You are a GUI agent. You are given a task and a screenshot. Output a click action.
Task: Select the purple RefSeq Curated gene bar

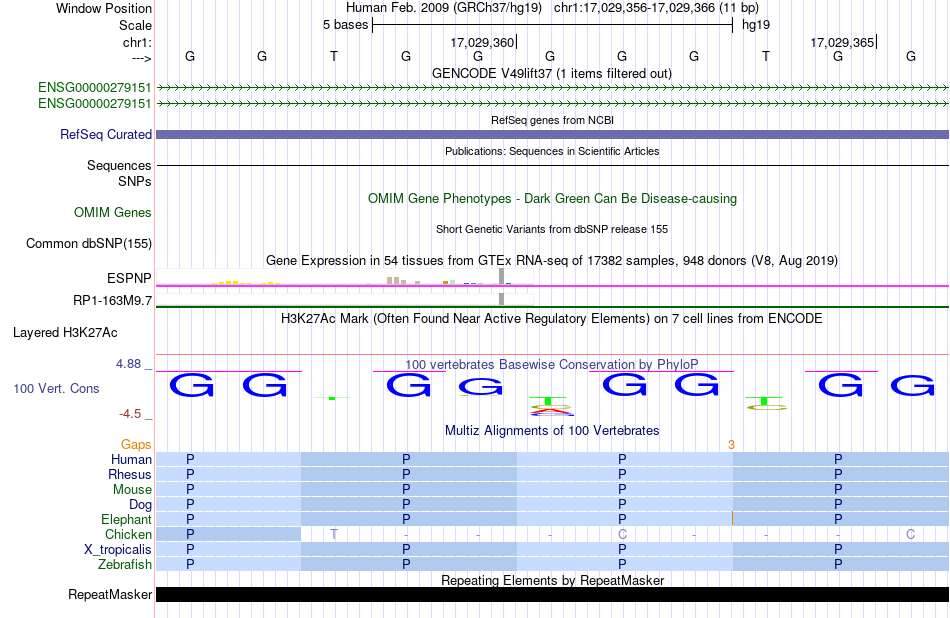(552, 135)
